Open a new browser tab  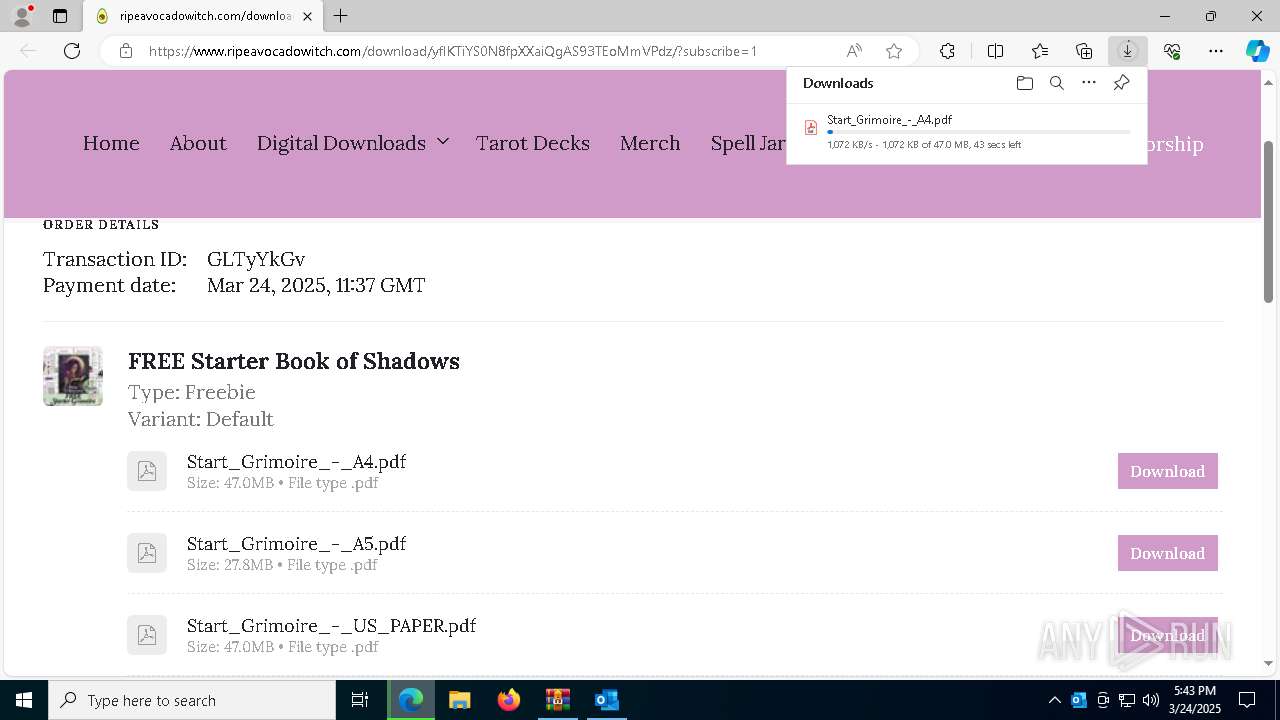[x=341, y=16]
